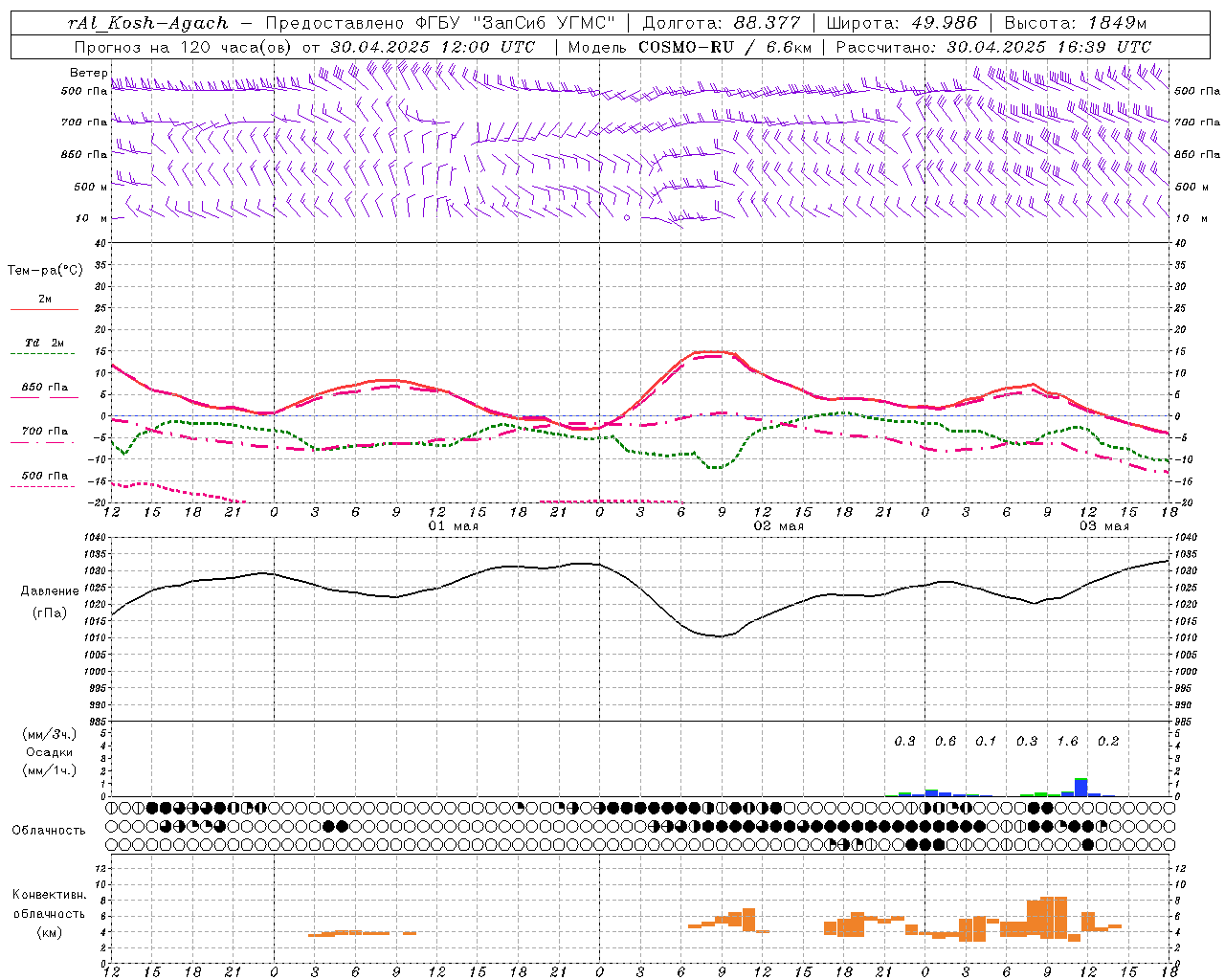Click the (гПа) unit under Давление
This screenshot has height=980, width=1225.
(x=49, y=612)
